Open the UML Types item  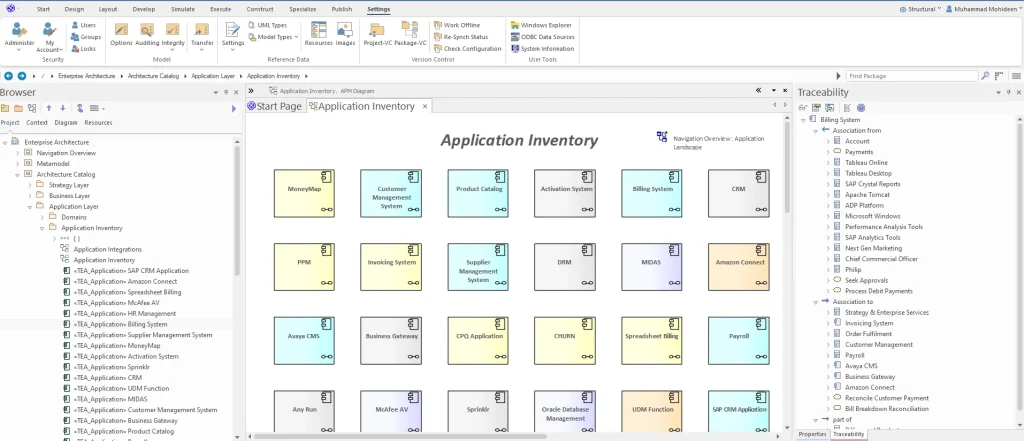(266, 25)
